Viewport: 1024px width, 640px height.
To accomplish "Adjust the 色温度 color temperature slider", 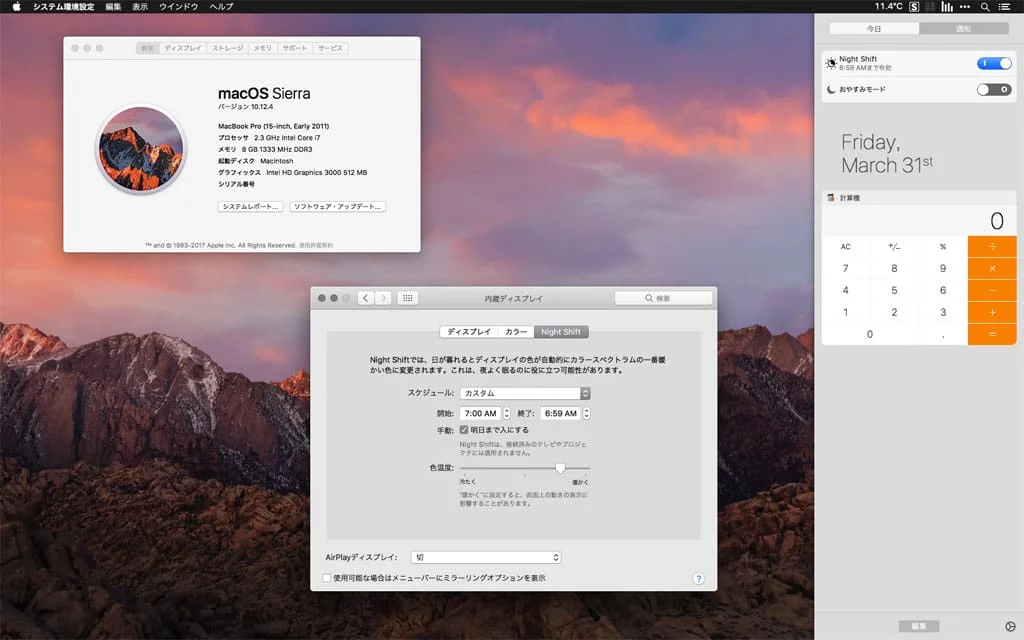I will click(560, 468).
